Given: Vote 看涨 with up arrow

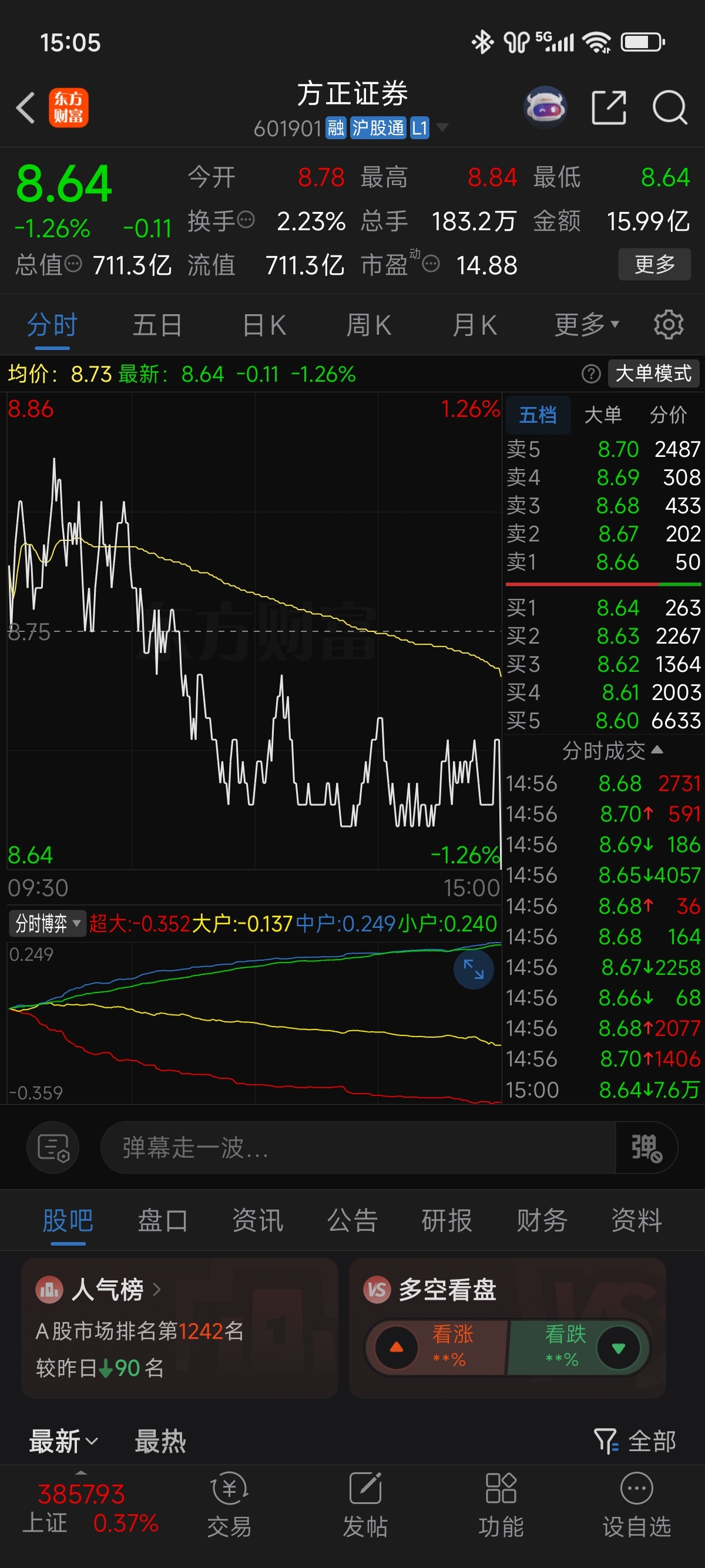Looking at the screenshot, I should pyautogui.click(x=397, y=1347).
